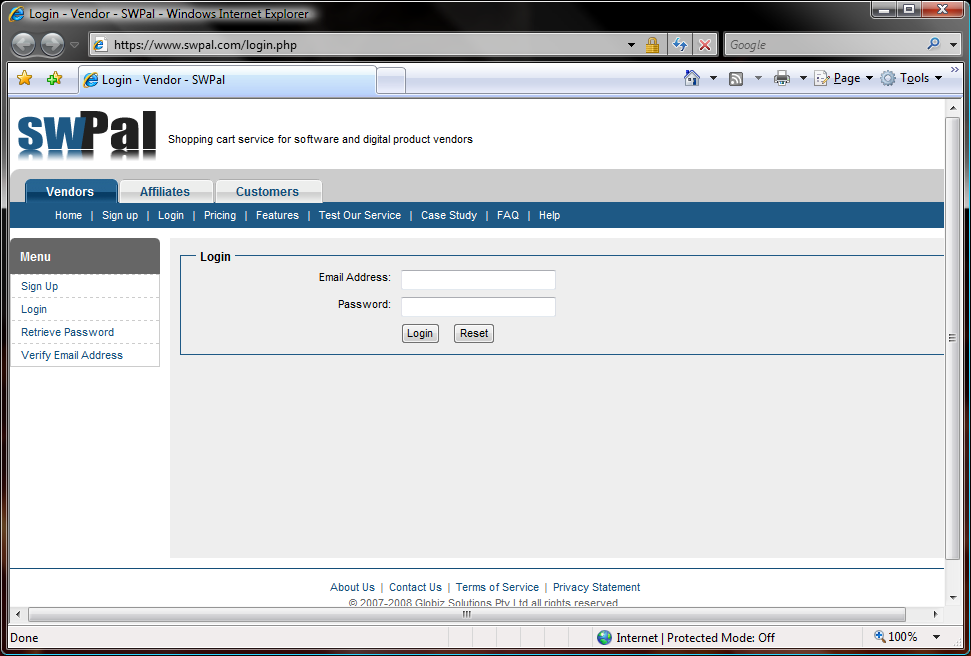
Task: Open the Contact Us footer link
Action: coord(416,587)
